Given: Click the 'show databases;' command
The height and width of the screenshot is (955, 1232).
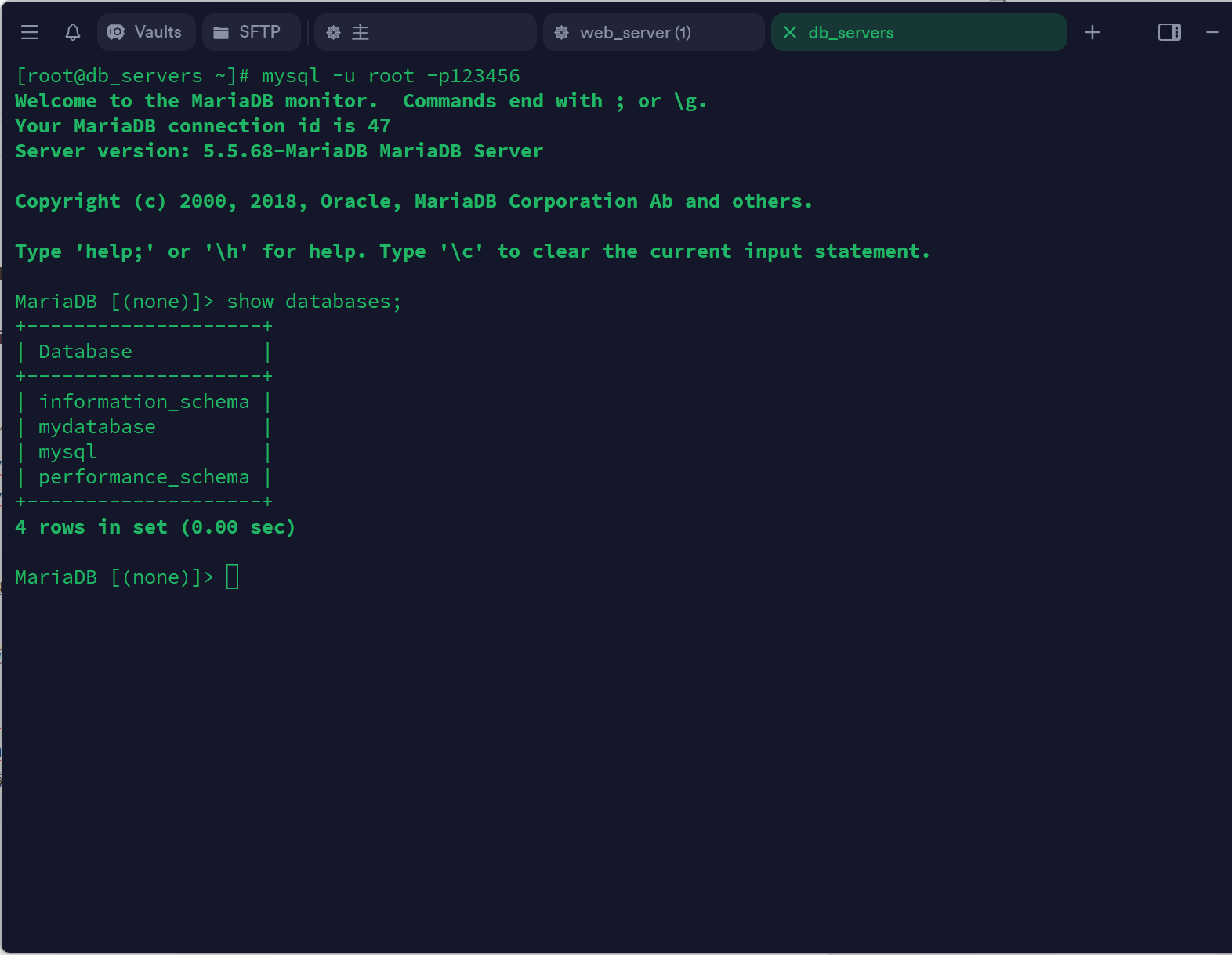Looking at the screenshot, I should [x=313, y=302].
